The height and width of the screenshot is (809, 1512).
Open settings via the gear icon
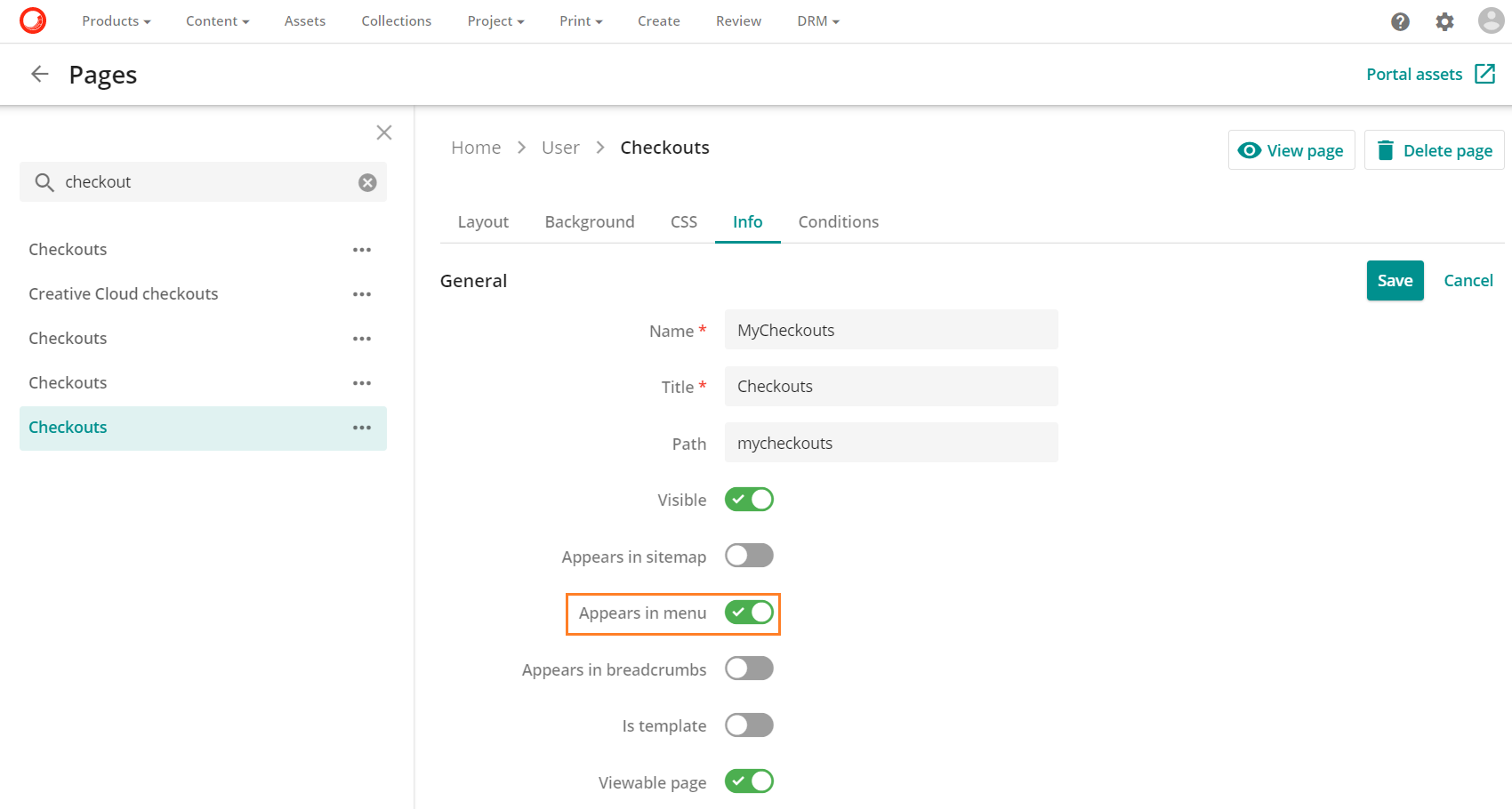click(x=1444, y=21)
